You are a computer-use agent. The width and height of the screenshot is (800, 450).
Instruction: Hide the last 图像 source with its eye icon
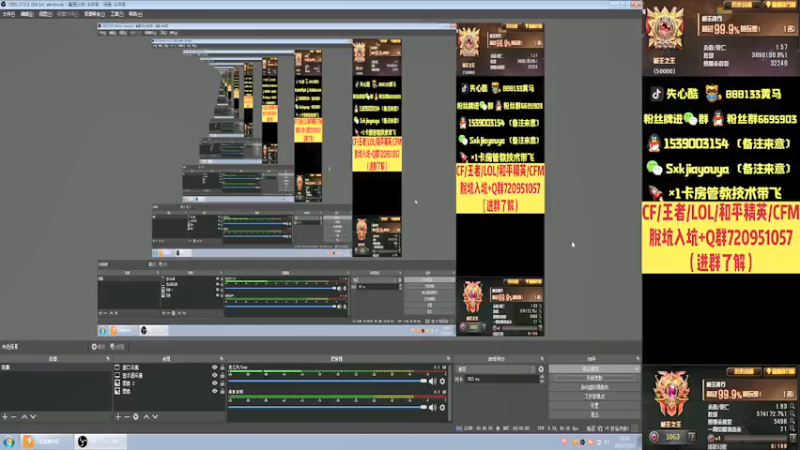tap(214, 391)
